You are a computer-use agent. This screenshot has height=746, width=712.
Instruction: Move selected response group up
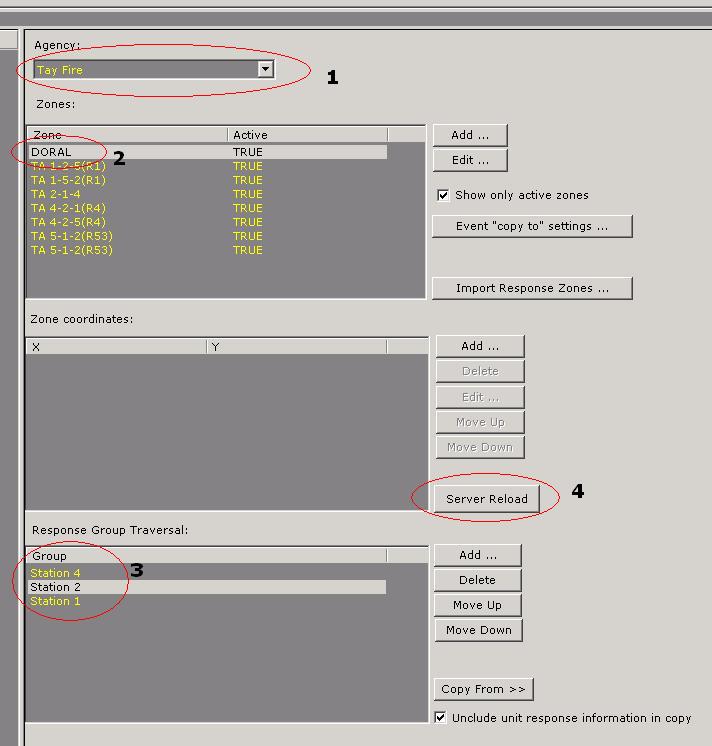[x=477, y=605]
